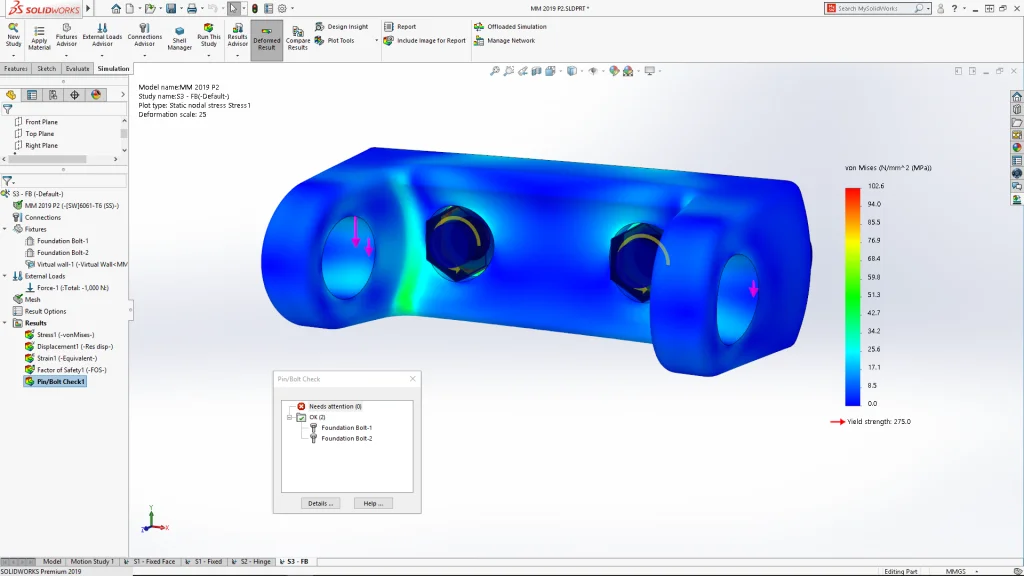
Task: Select Virtual wall-1 in study tree
Action: tap(82, 264)
